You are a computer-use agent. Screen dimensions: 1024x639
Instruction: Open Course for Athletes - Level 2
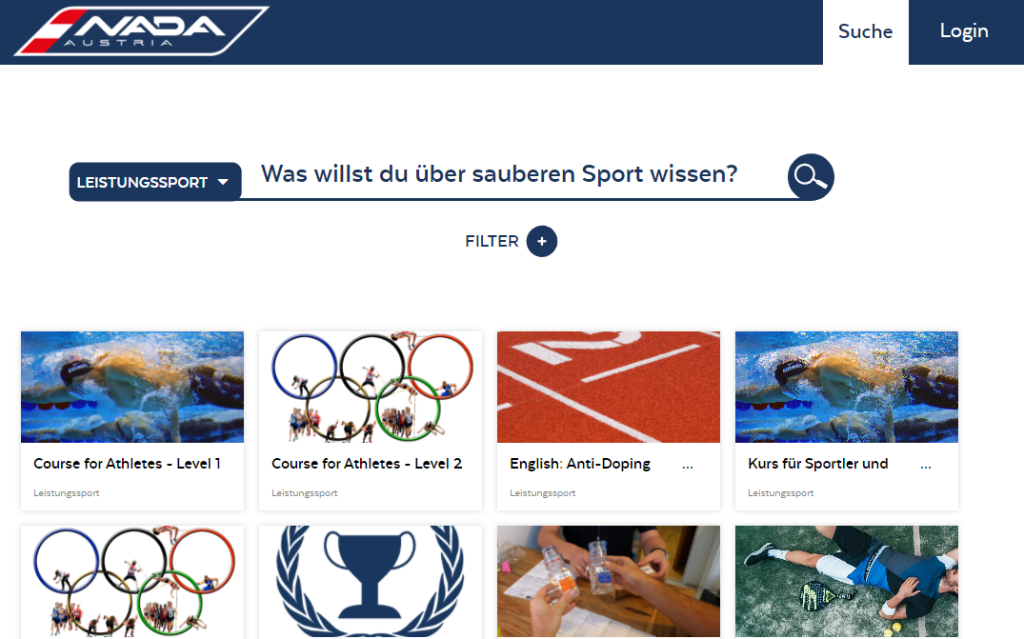coord(366,464)
